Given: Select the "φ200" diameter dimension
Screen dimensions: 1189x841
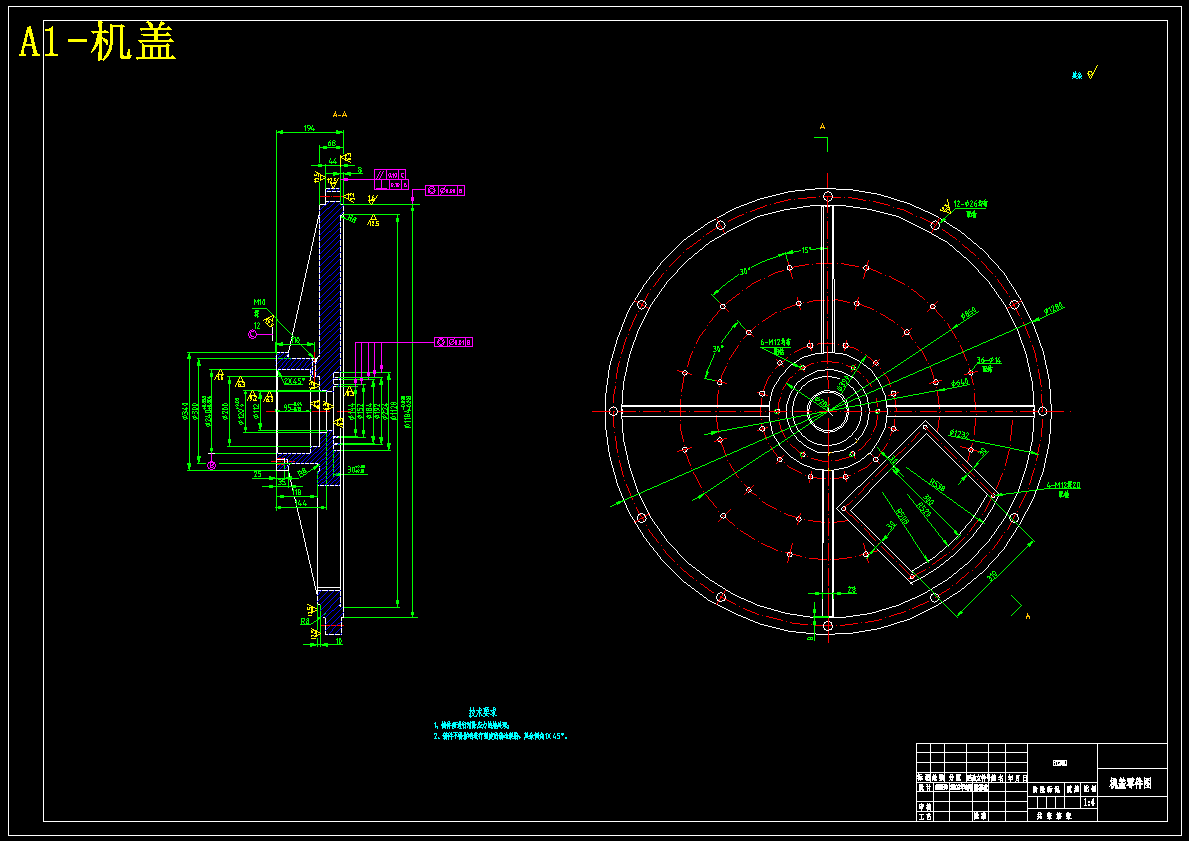Looking at the screenshot, I should click(225, 410).
